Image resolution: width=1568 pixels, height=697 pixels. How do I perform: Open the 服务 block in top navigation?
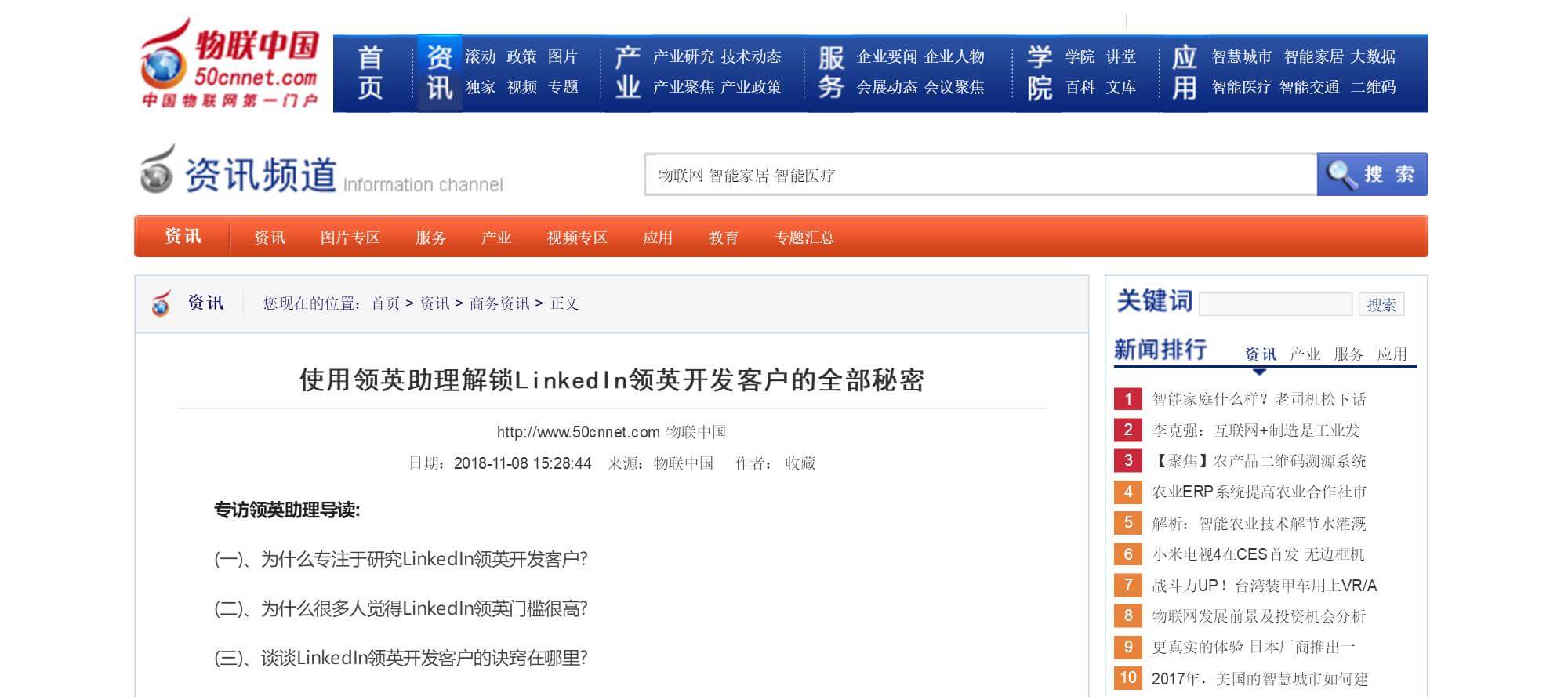point(830,72)
